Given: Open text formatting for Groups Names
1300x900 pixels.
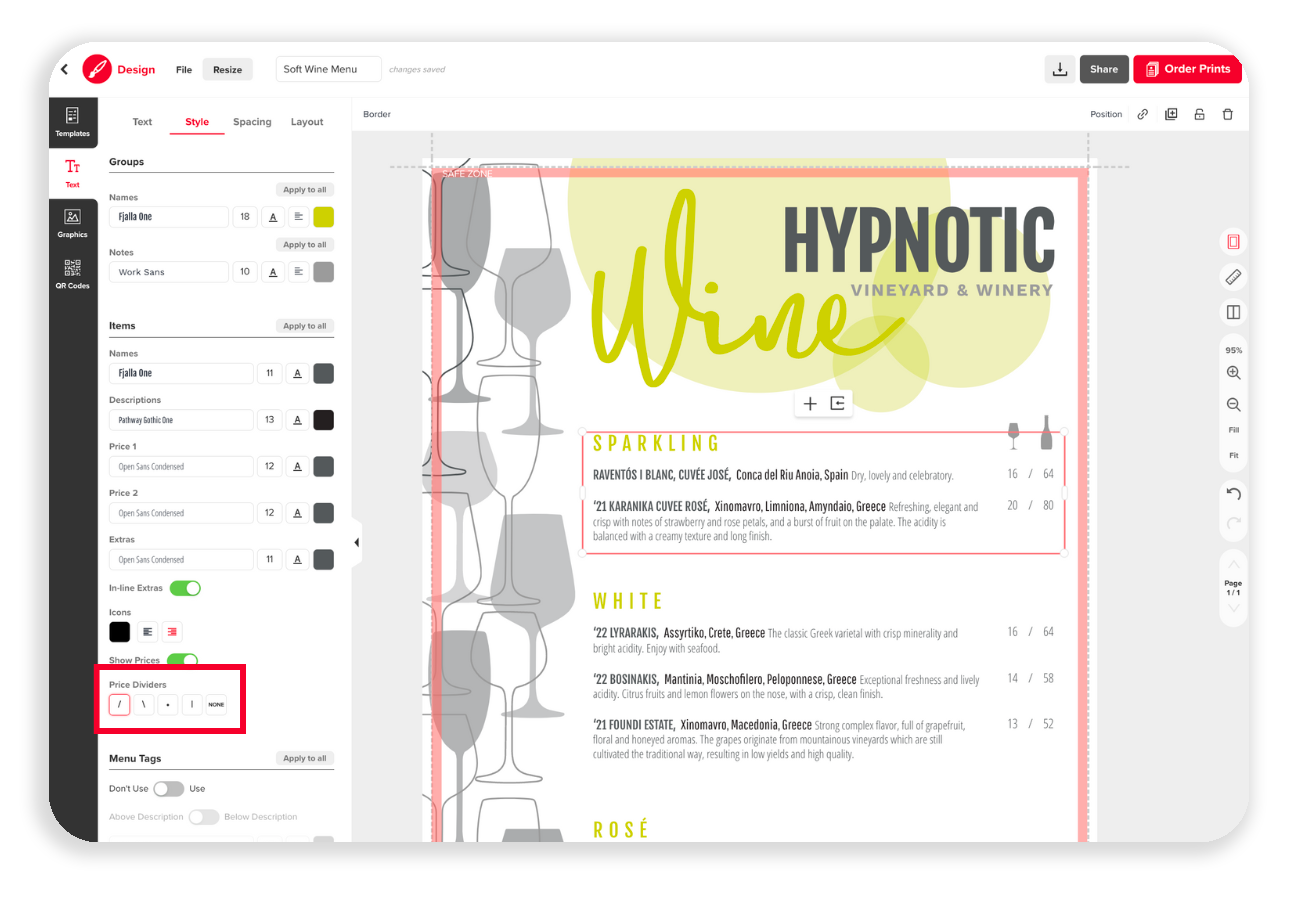Looking at the screenshot, I should [x=272, y=217].
